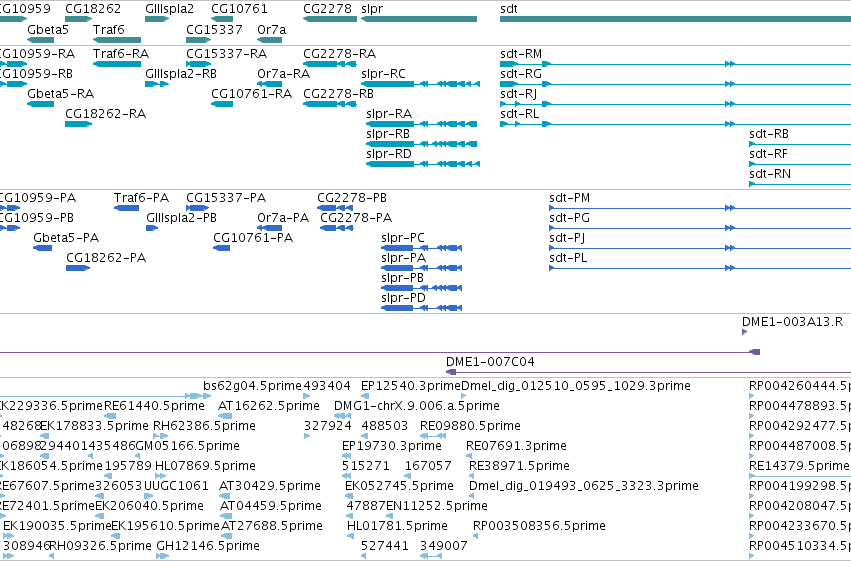
Task: Open transcript sdt-RB
Action: click(x=769, y=134)
